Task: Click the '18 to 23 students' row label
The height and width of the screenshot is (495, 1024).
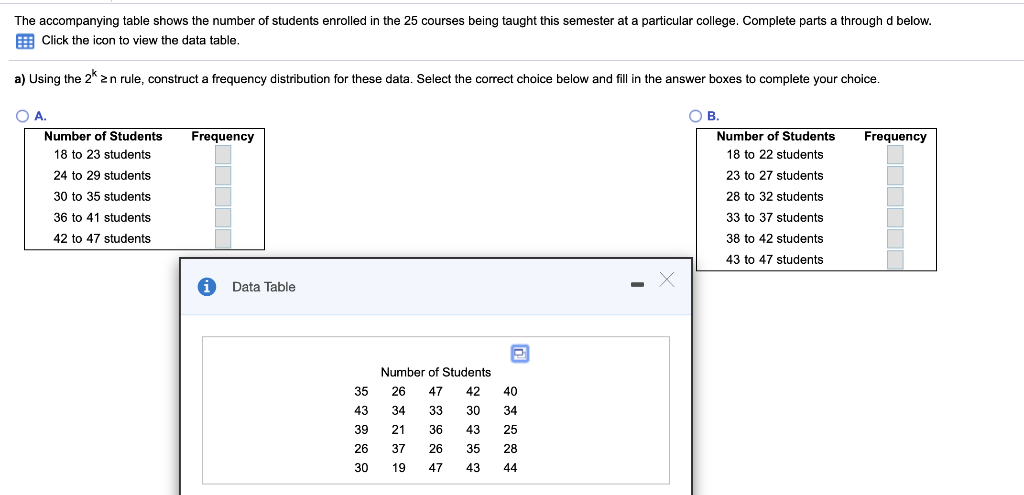Action: pyautogui.click(x=102, y=155)
